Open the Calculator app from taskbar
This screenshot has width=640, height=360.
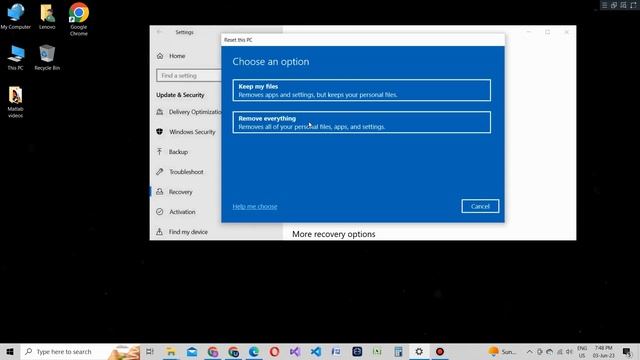pos(398,351)
